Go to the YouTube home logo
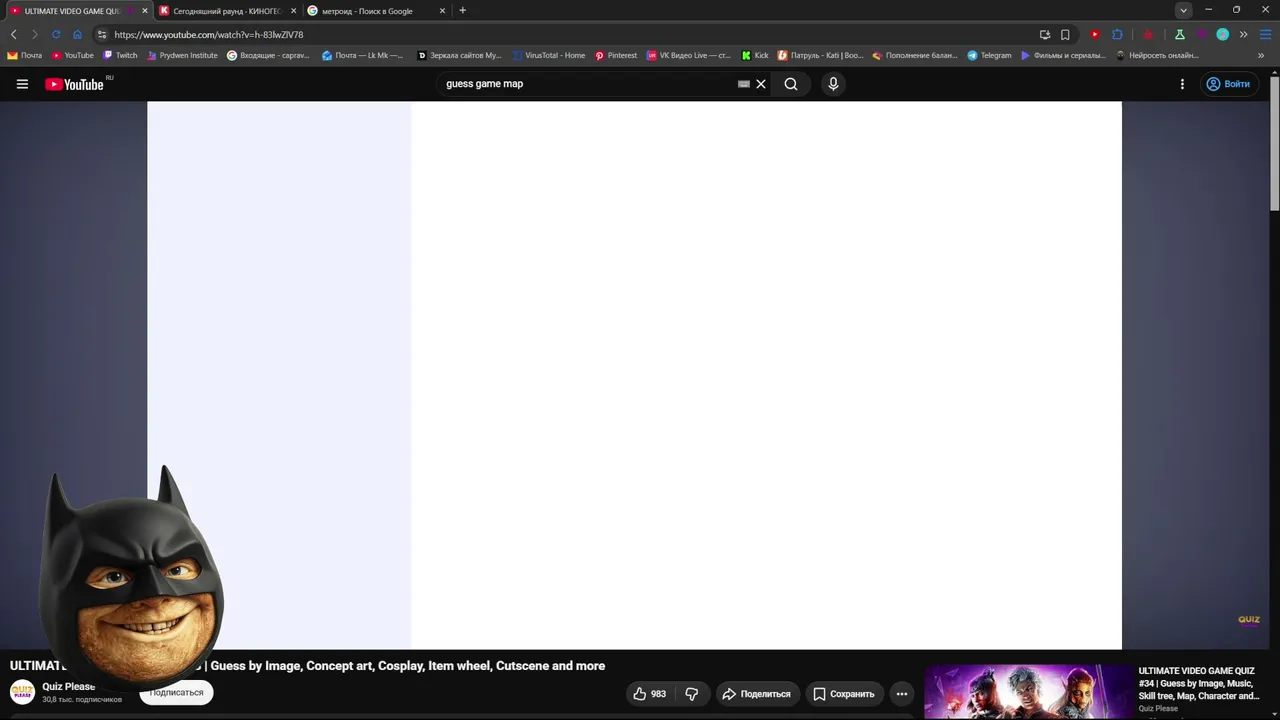 pyautogui.click(x=74, y=84)
